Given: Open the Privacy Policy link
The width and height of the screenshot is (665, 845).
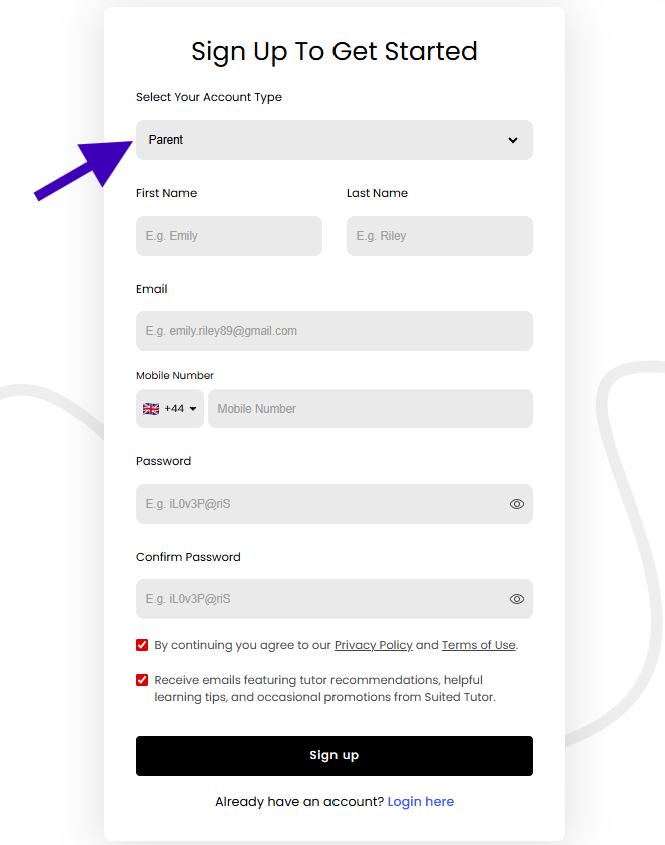Looking at the screenshot, I should pyautogui.click(x=373, y=645).
